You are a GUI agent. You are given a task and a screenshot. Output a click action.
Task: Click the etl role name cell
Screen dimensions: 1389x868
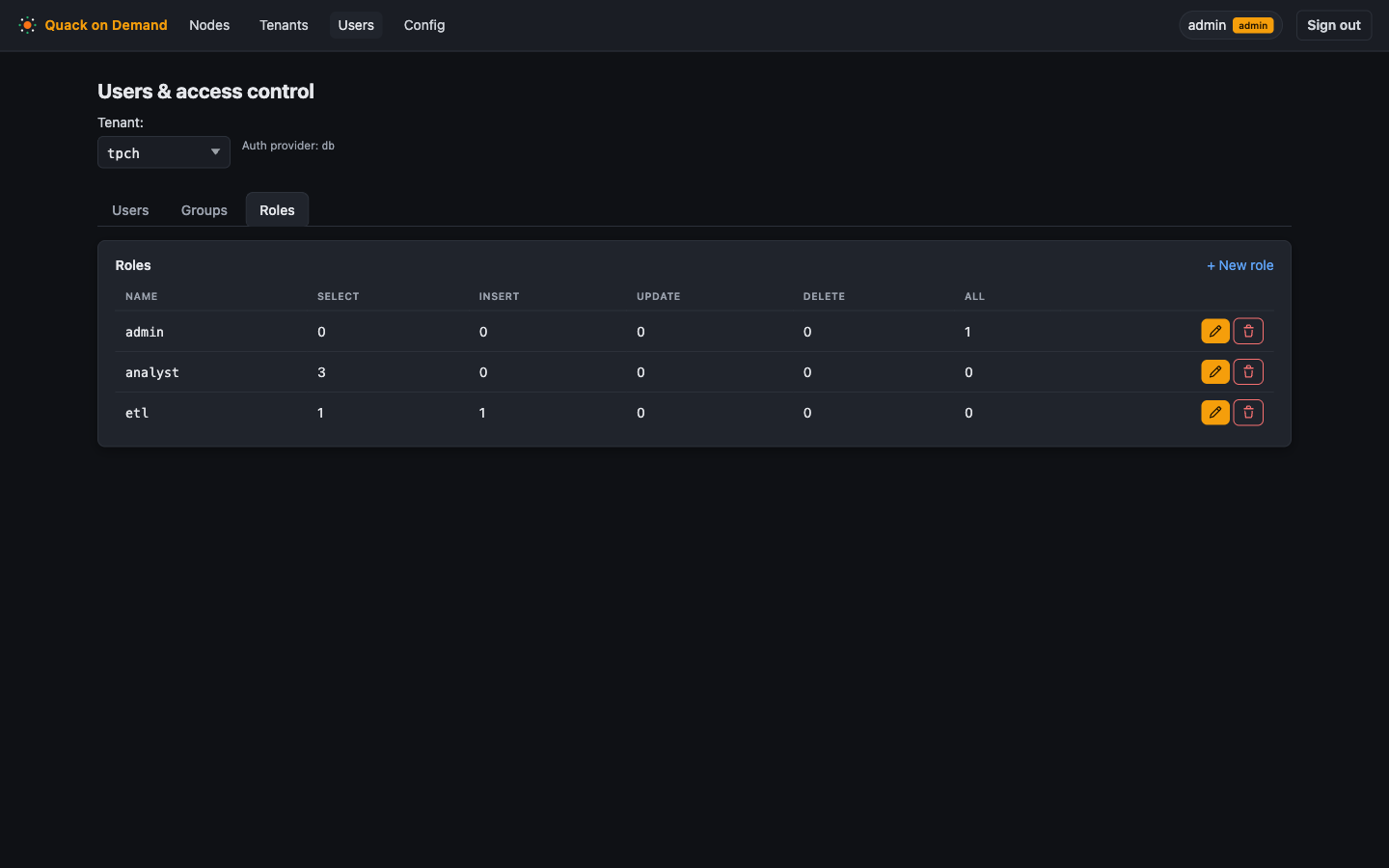point(137,413)
